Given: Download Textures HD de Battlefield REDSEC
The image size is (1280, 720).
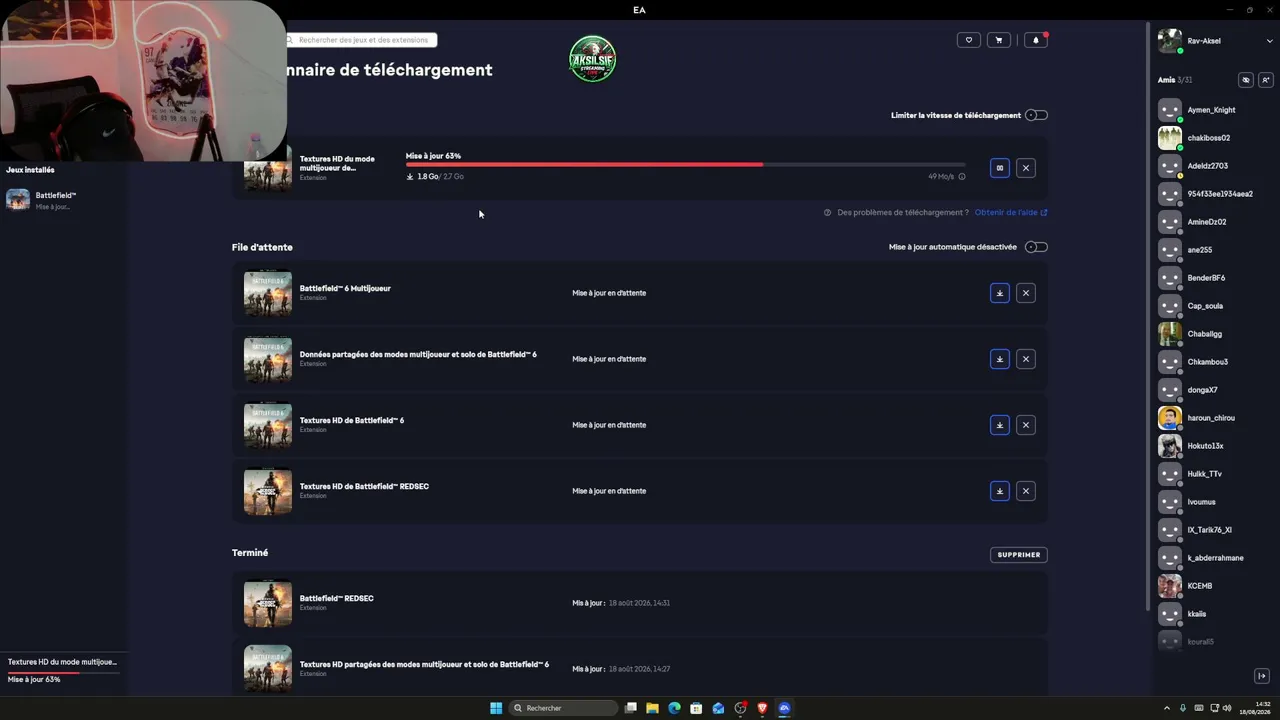Looking at the screenshot, I should pos(999,491).
